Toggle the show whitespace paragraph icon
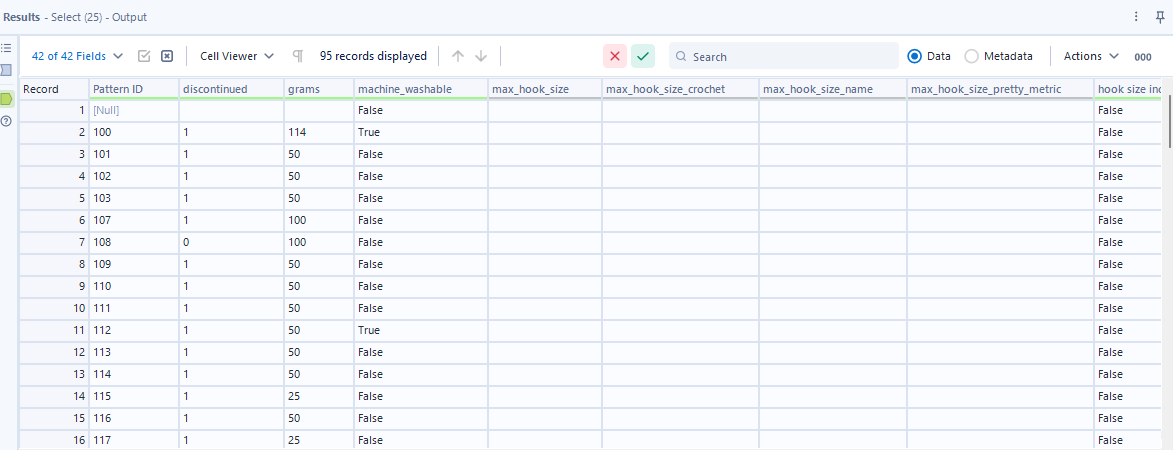 (297, 56)
